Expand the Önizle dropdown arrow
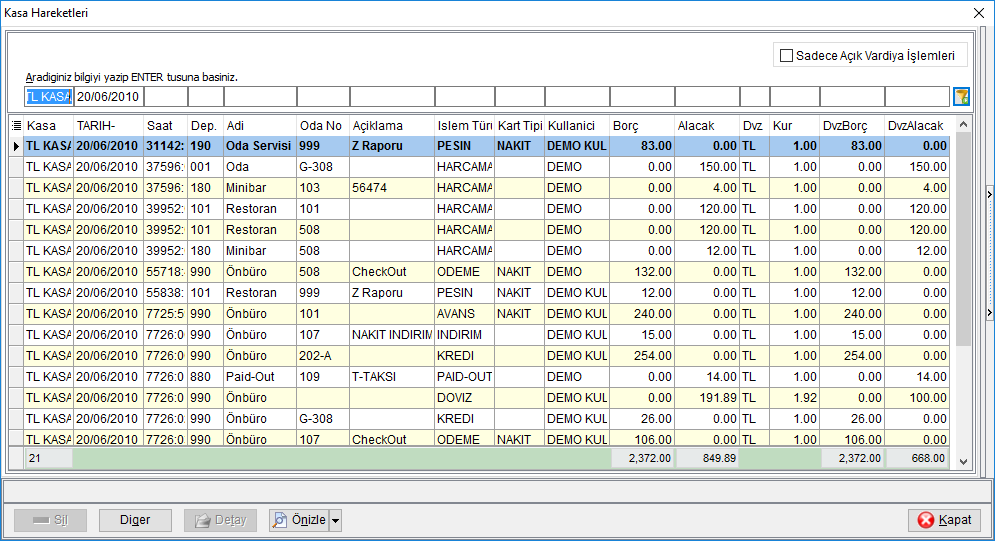995x541 pixels. tap(336, 520)
